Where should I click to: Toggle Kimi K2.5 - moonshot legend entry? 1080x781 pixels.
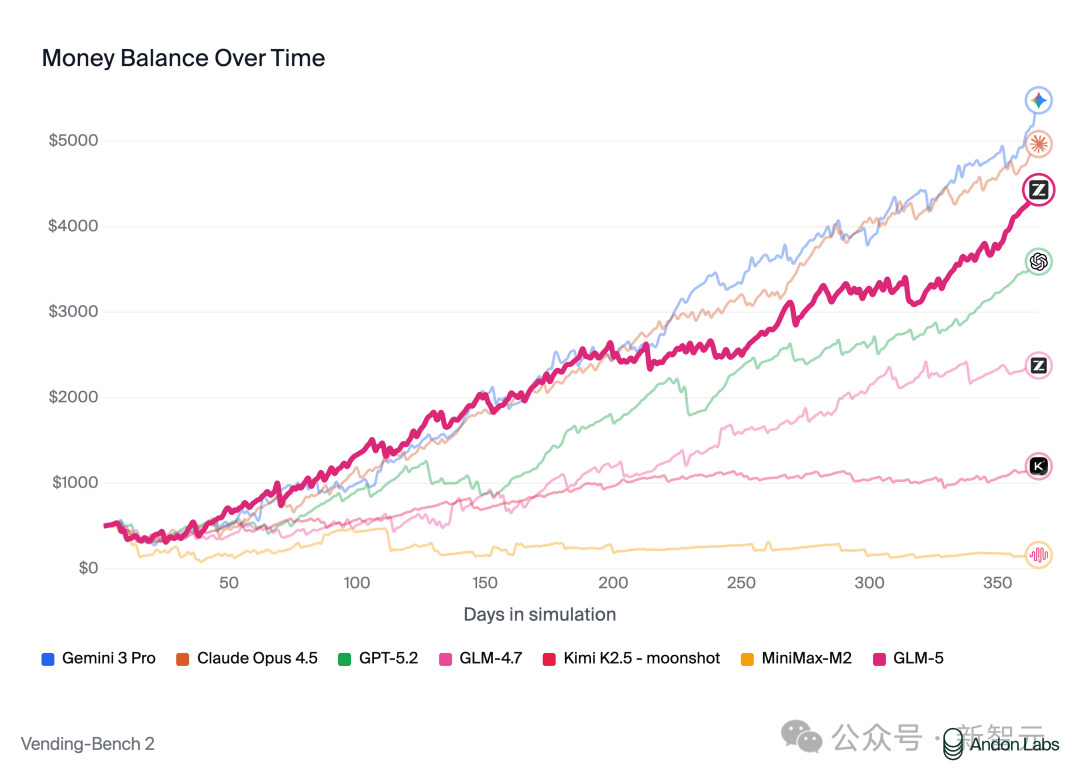[x=632, y=658]
